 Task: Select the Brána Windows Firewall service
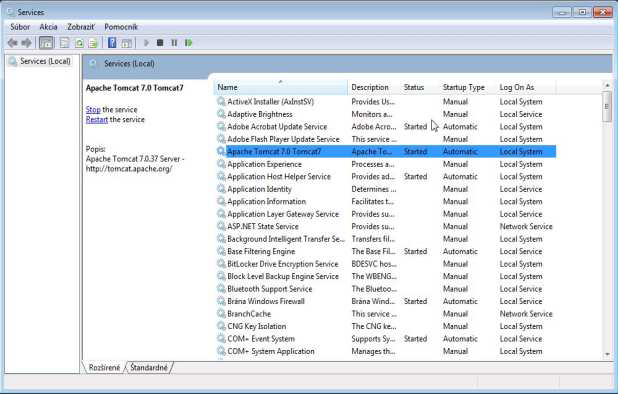[386, 301]
